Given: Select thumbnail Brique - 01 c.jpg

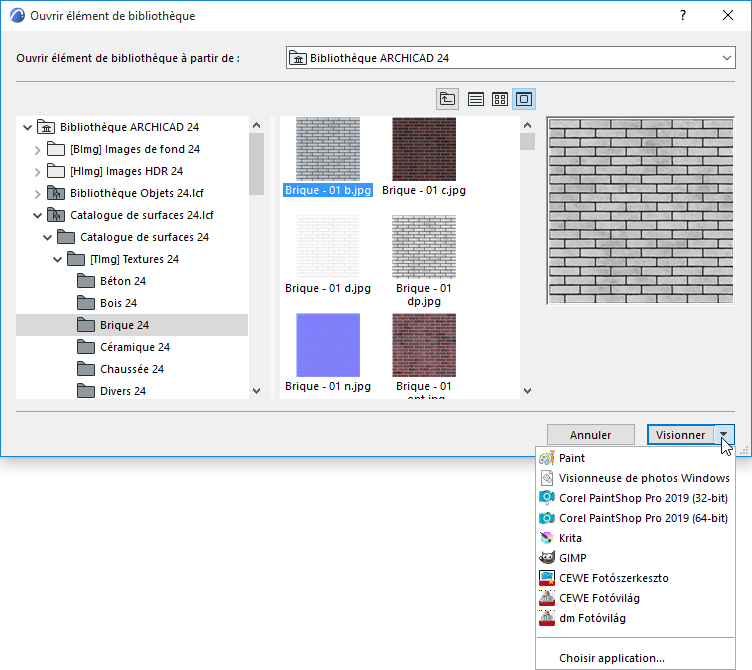Looking at the screenshot, I should [x=424, y=149].
